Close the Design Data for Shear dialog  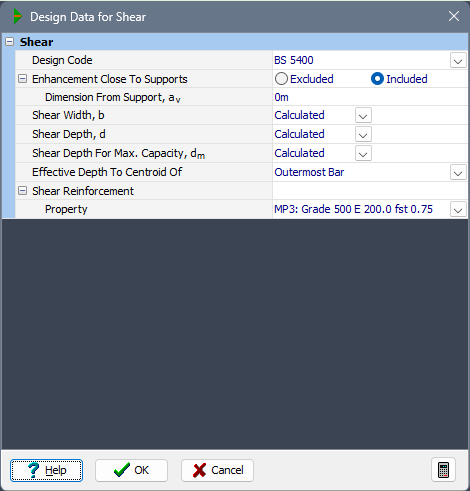click(x=454, y=16)
